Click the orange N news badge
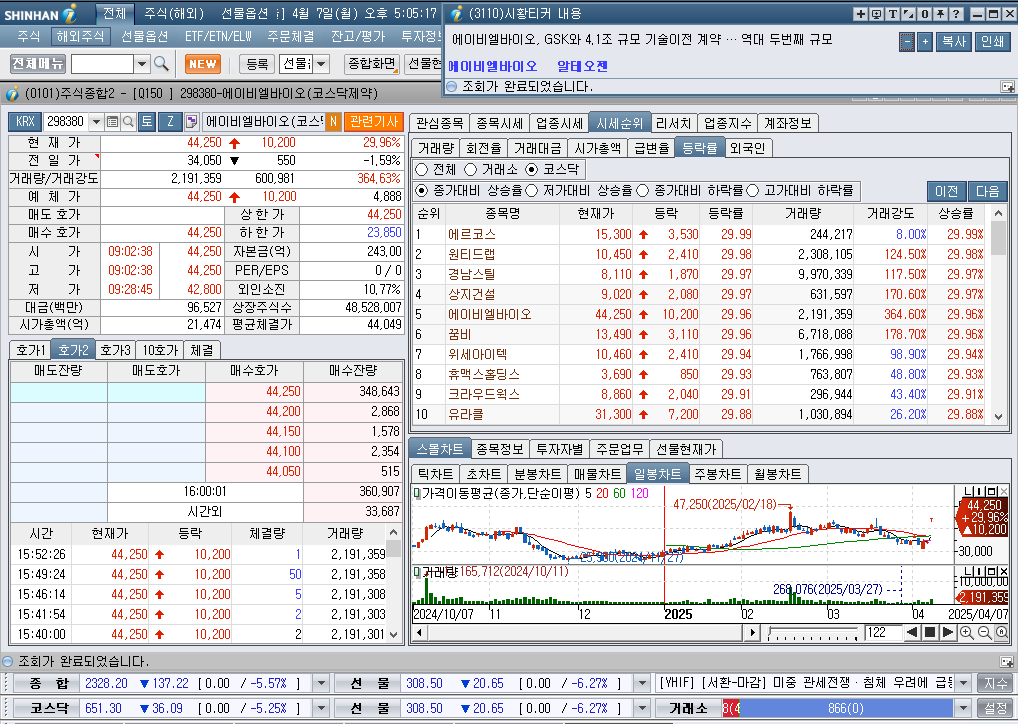Viewport: 1018px width, 724px height. [333, 121]
